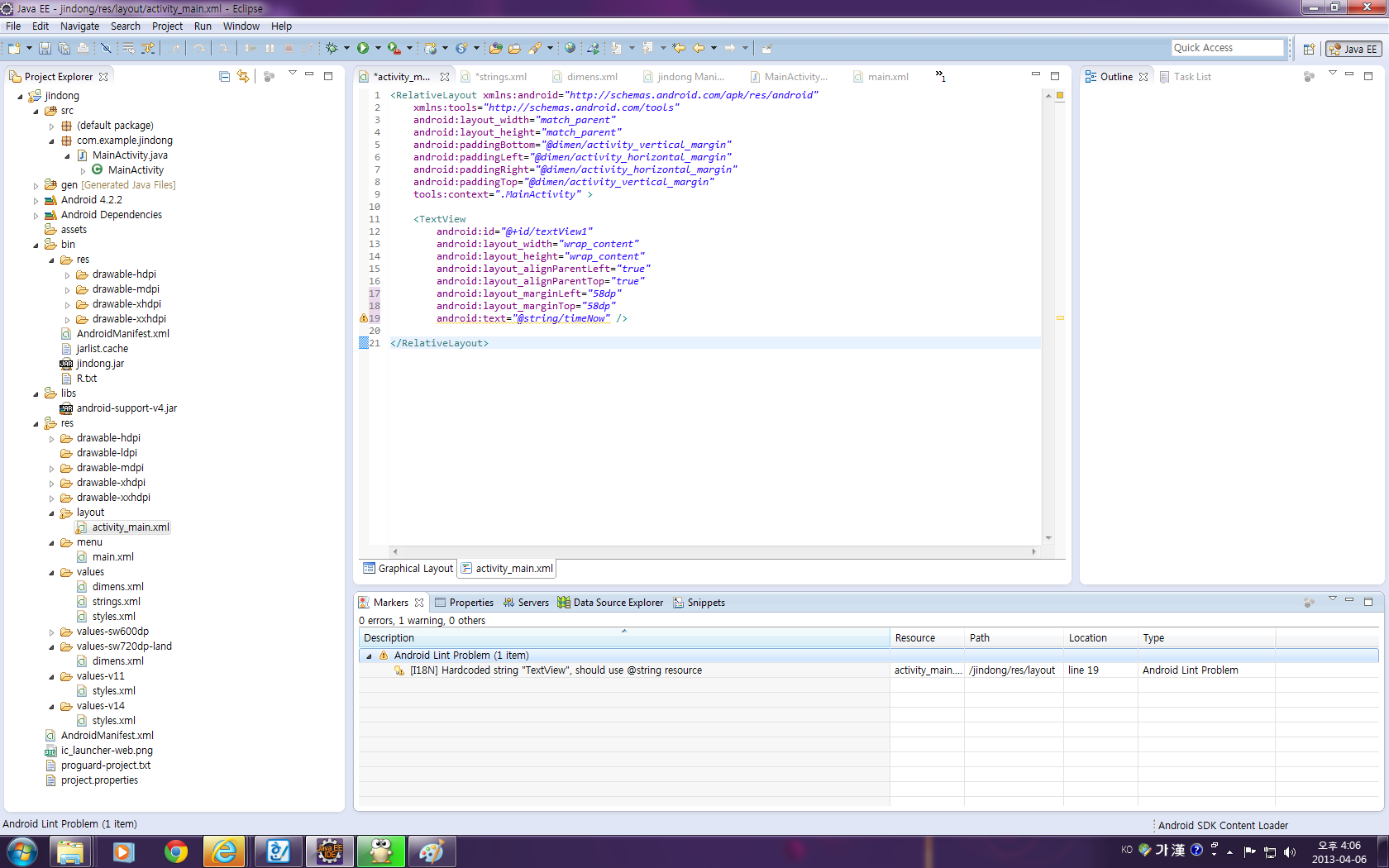Click the green Run button icon

tap(363, 49)
